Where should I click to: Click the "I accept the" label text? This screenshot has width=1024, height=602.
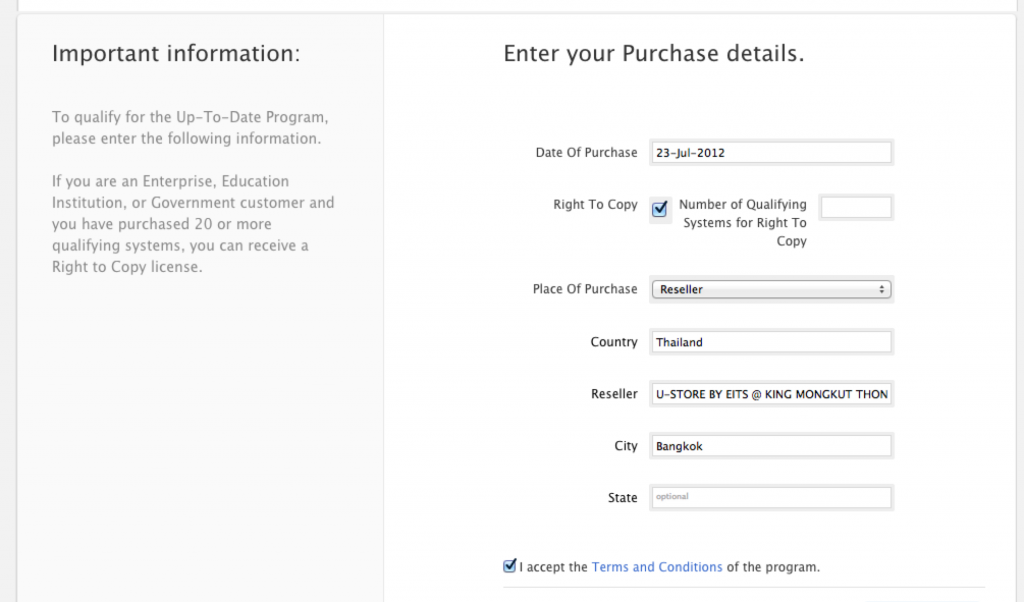click(x=553, y=567)
